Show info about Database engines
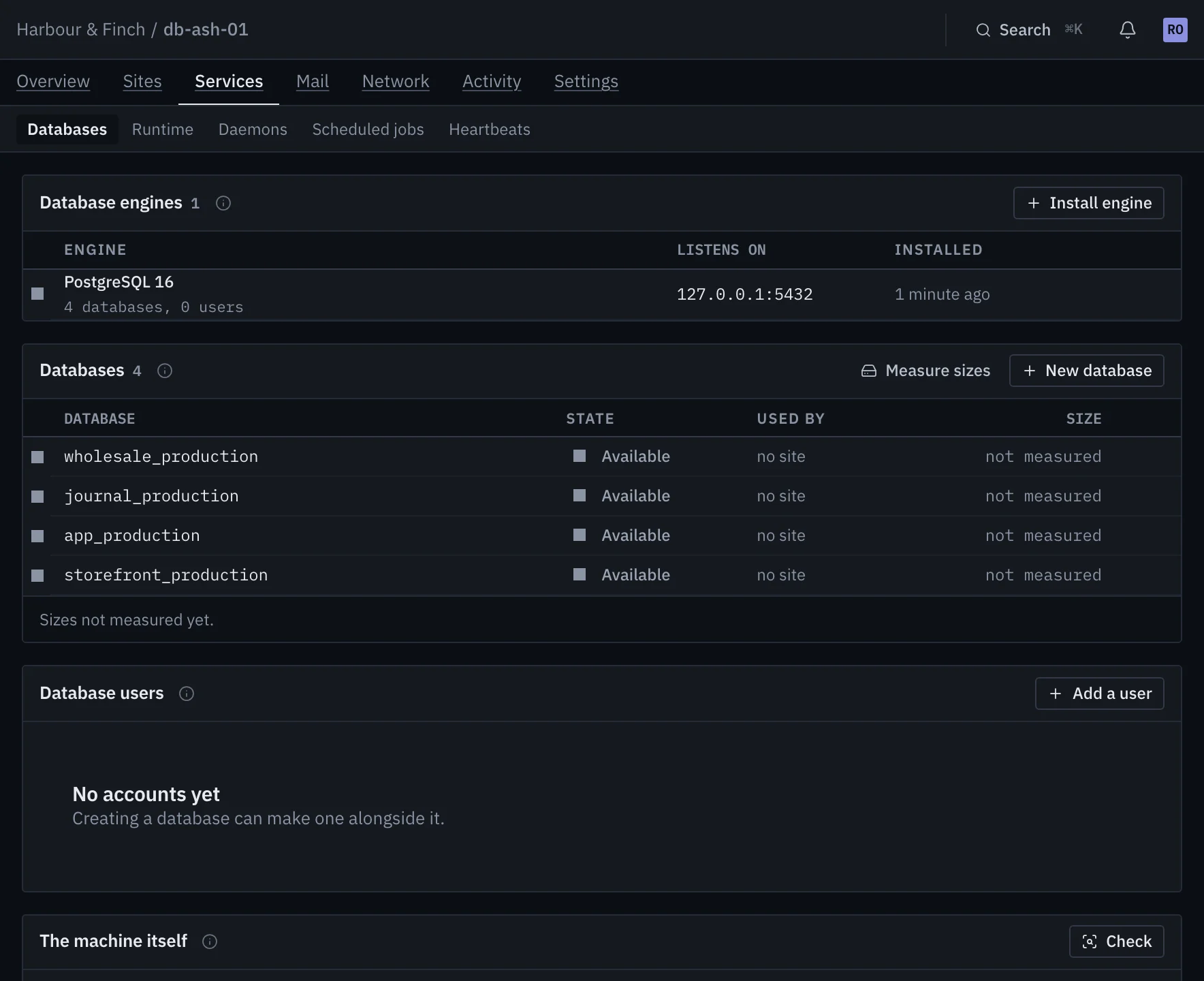This screenshot has height=981, width=1204. coord(223,203)
